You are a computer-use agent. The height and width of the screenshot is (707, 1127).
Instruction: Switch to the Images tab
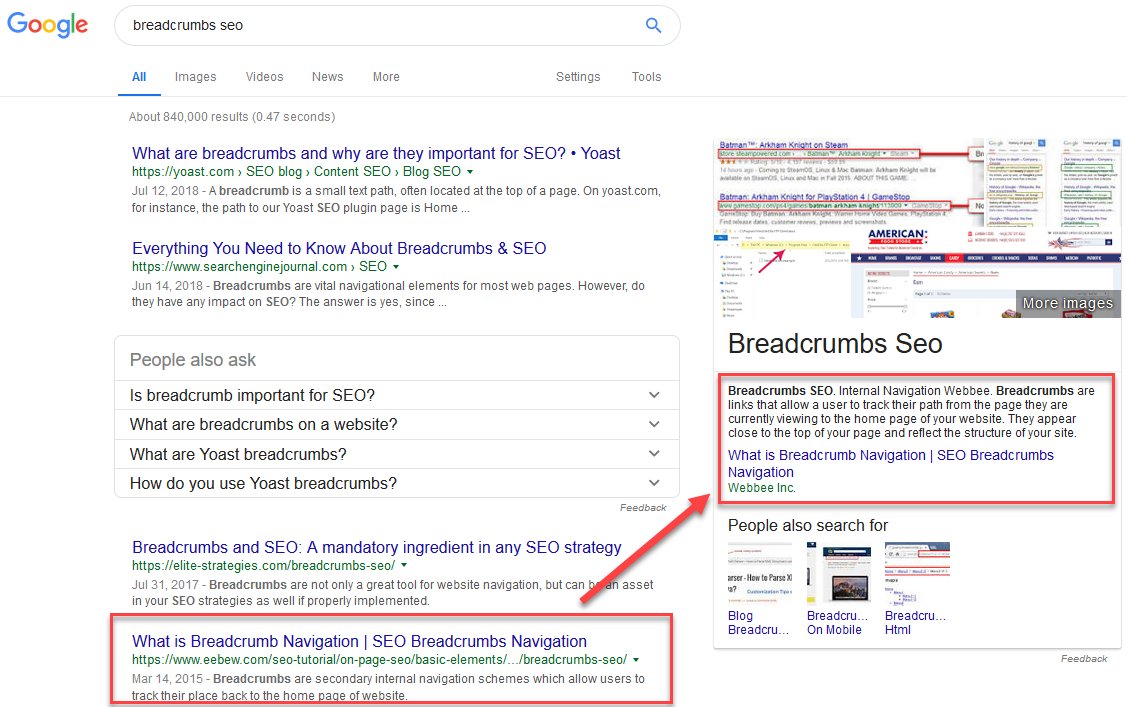point(196,77)
